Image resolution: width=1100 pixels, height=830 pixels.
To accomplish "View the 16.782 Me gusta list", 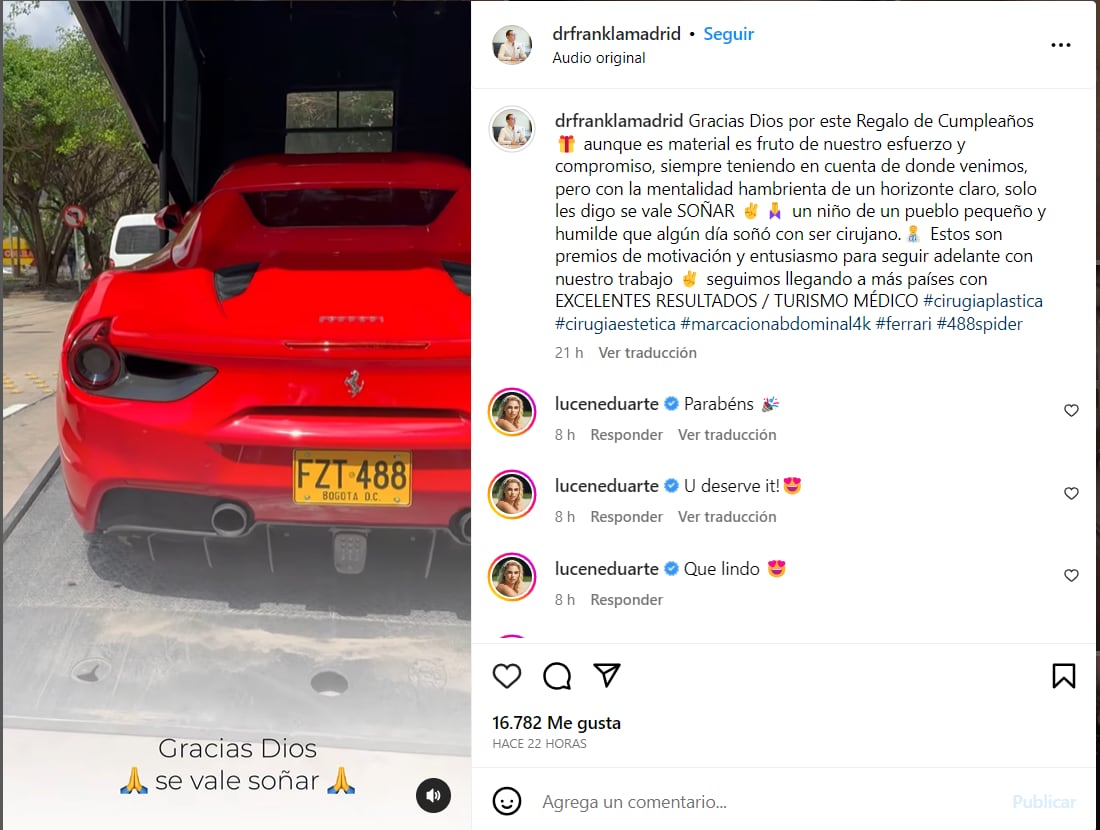I will (x=556, y=723).
